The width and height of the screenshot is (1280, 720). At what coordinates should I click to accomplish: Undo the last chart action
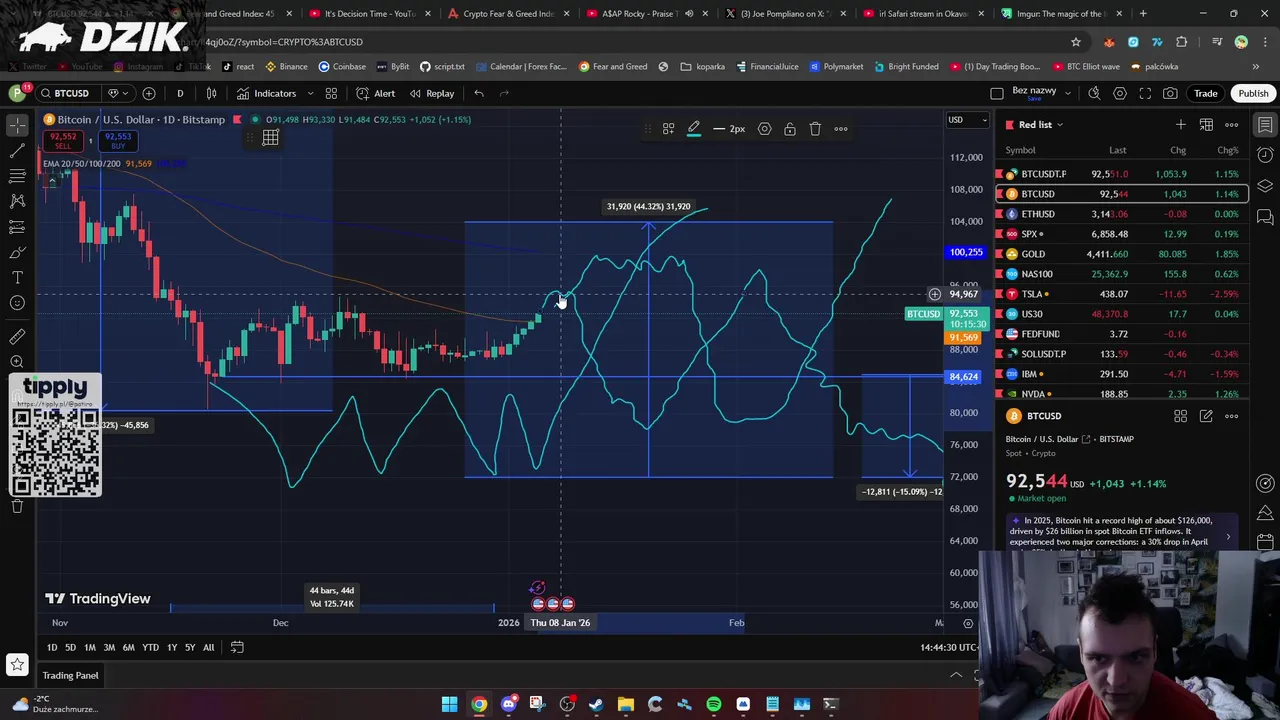(x=479, y=93)
